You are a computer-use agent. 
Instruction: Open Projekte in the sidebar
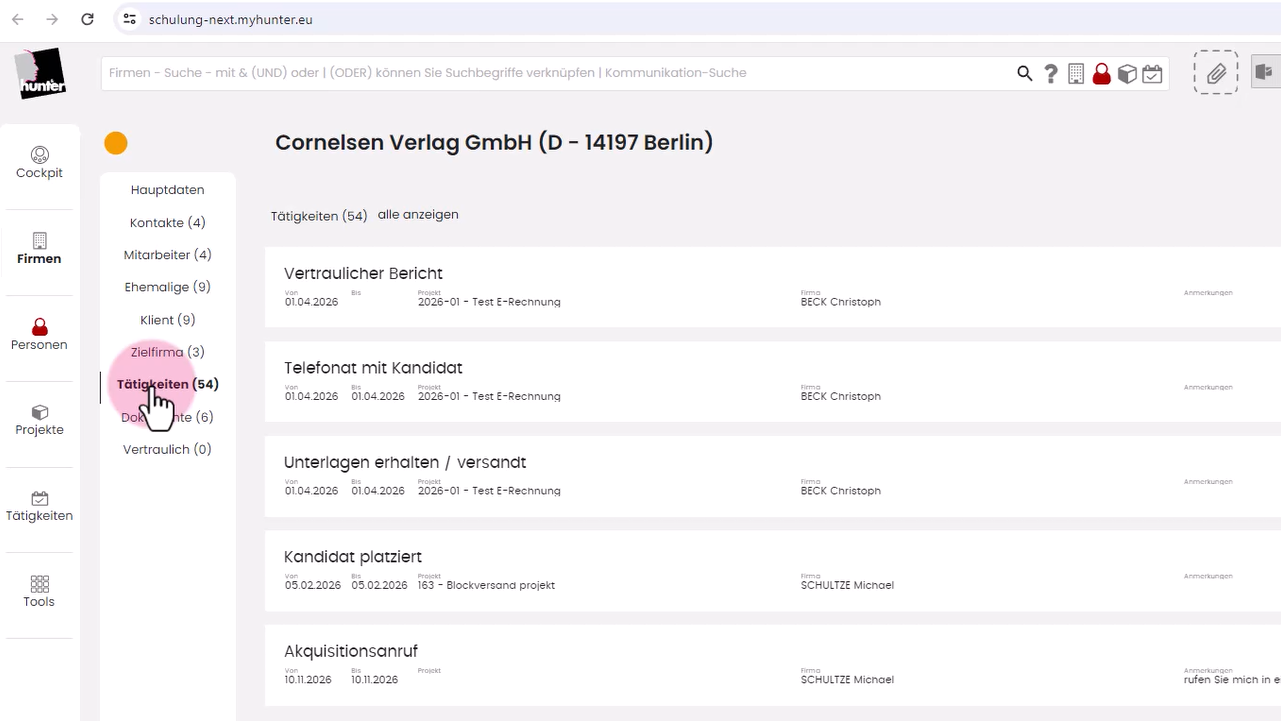pos(39,420)
